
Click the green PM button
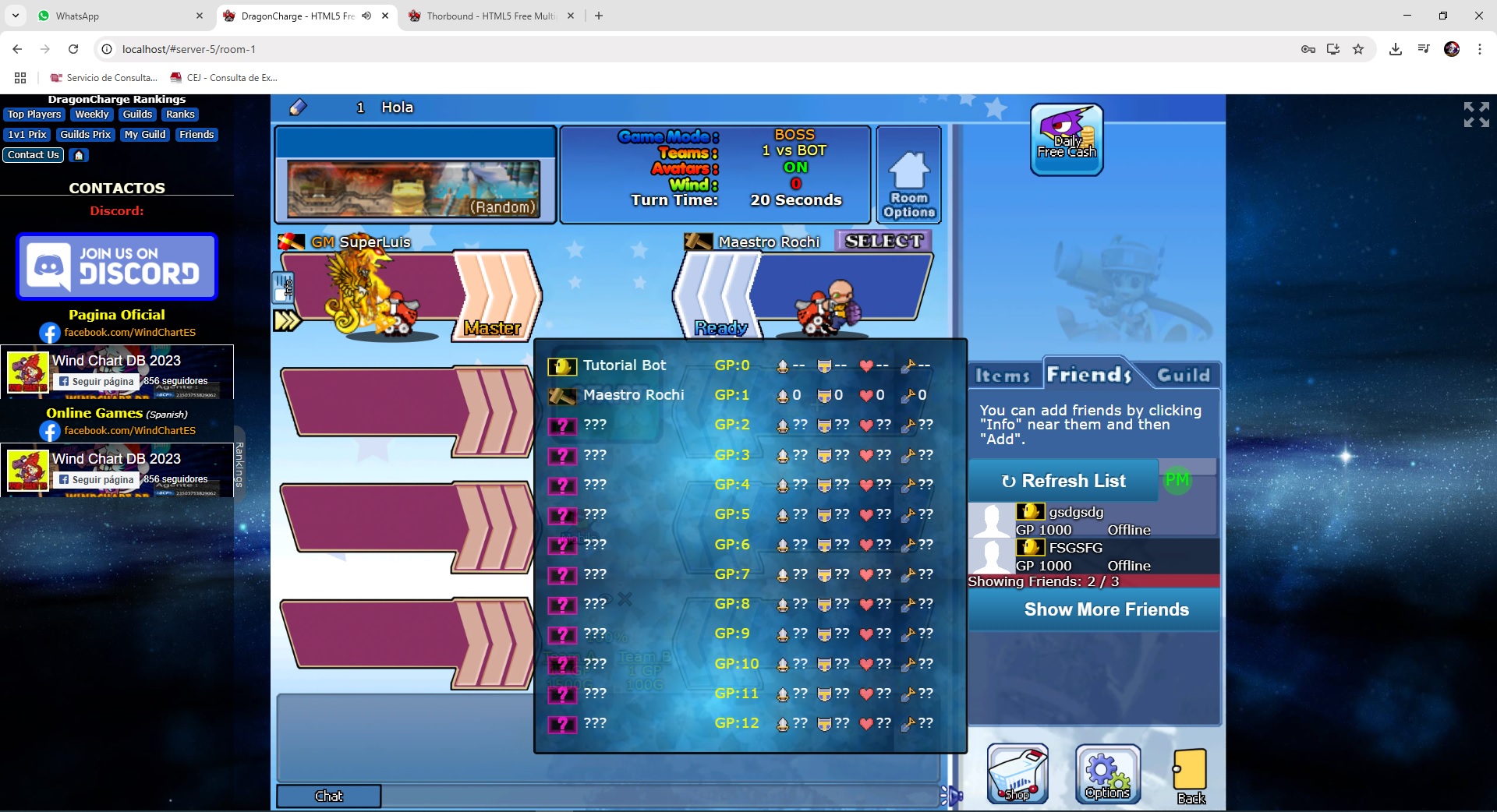(x=1177, y=480)
